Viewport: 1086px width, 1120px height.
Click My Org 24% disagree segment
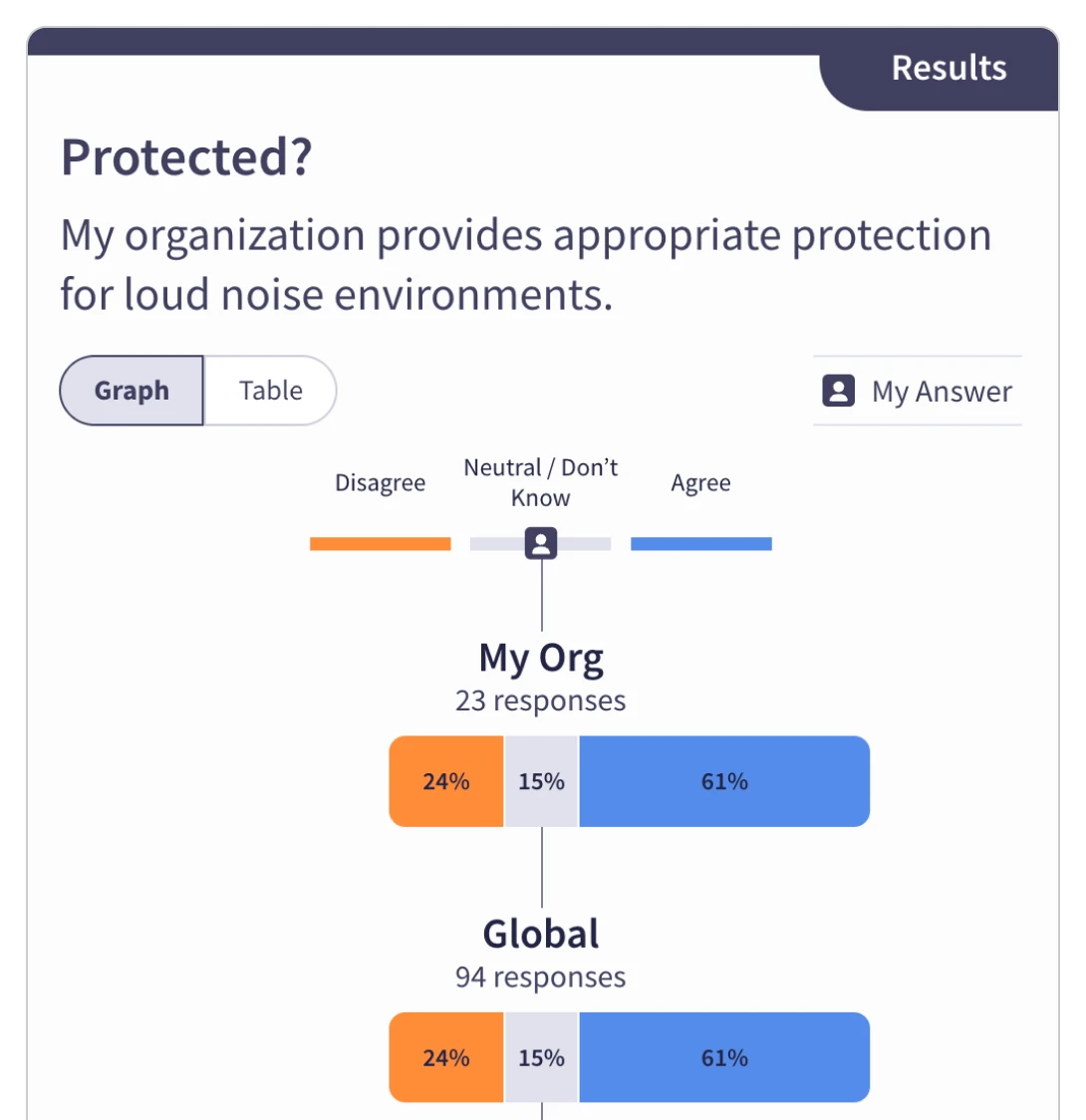(x=446, y=781)
